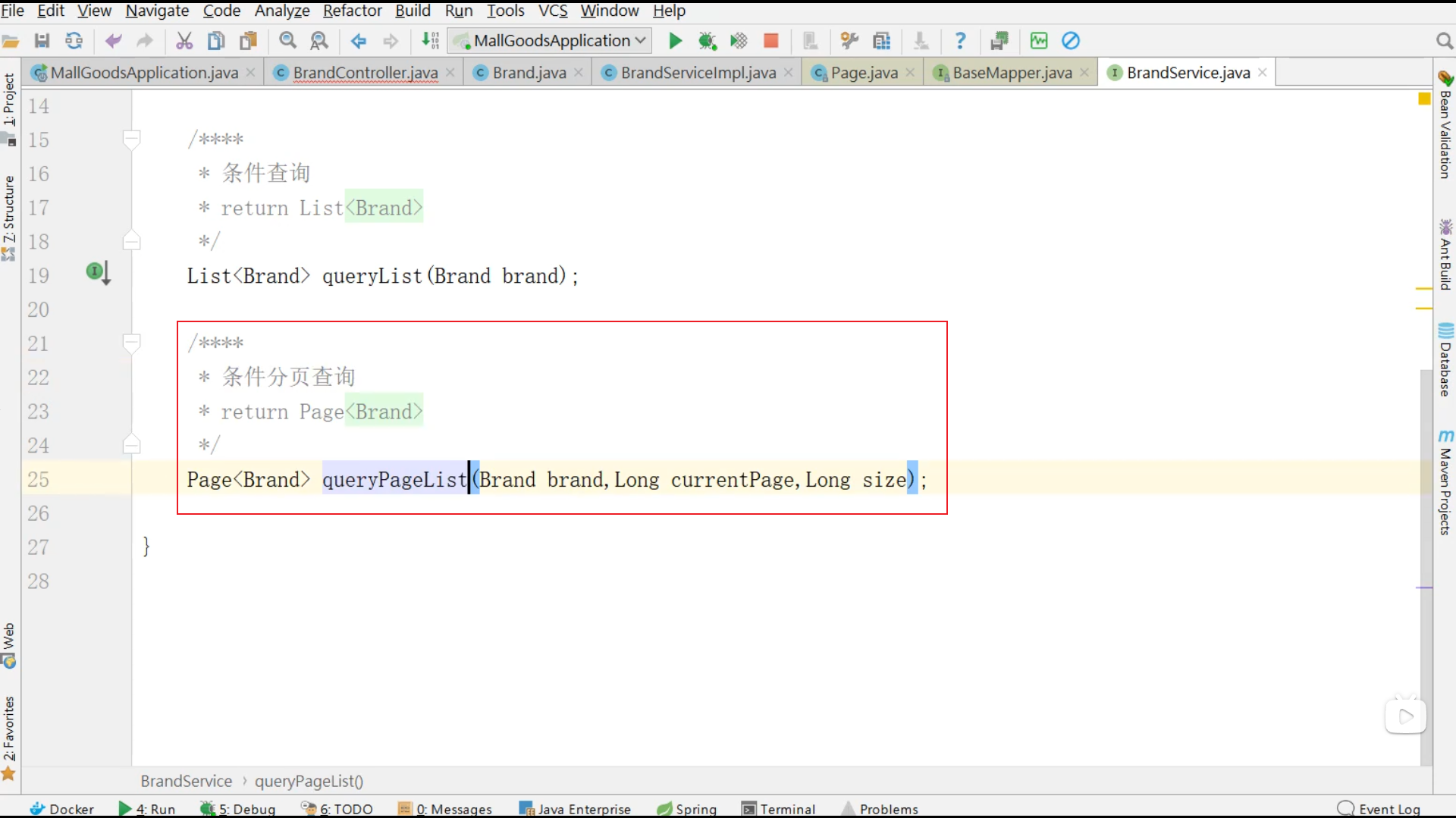Open Project Structure via the wrench icon
Viewport: 1456px width, 818px height.
(849, 41)
